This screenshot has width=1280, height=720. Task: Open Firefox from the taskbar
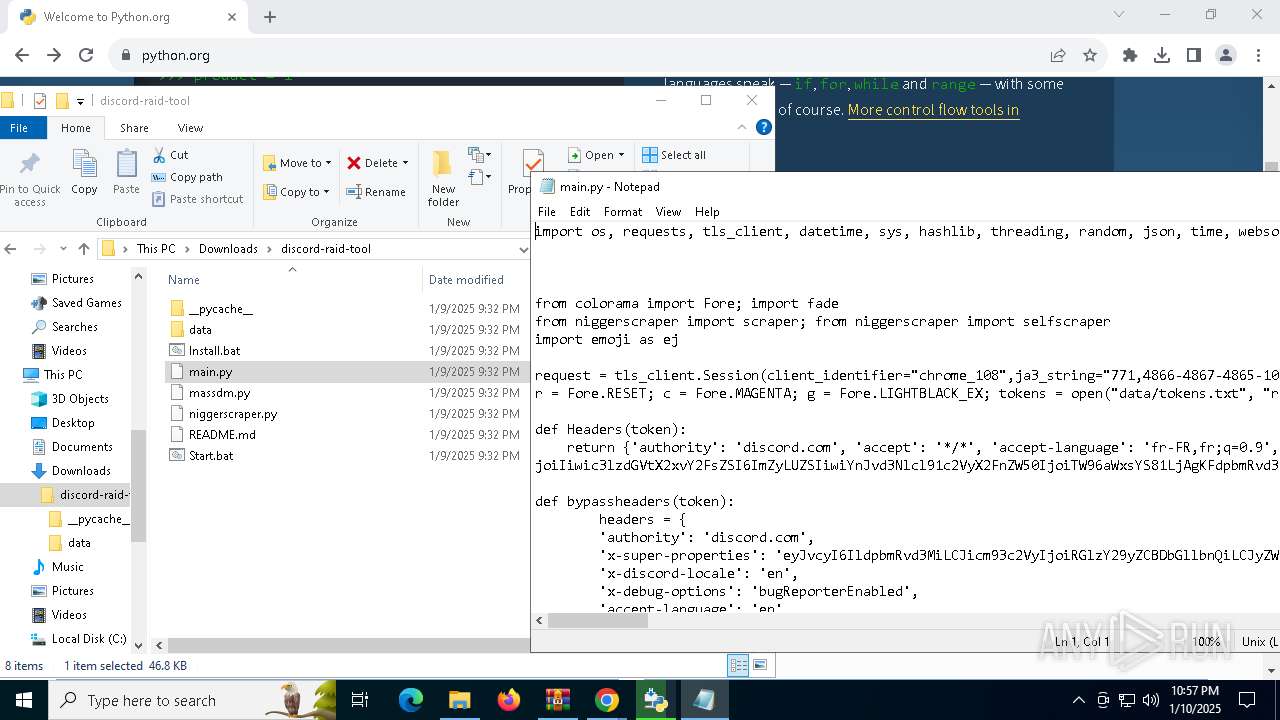[x=509, y=700]
